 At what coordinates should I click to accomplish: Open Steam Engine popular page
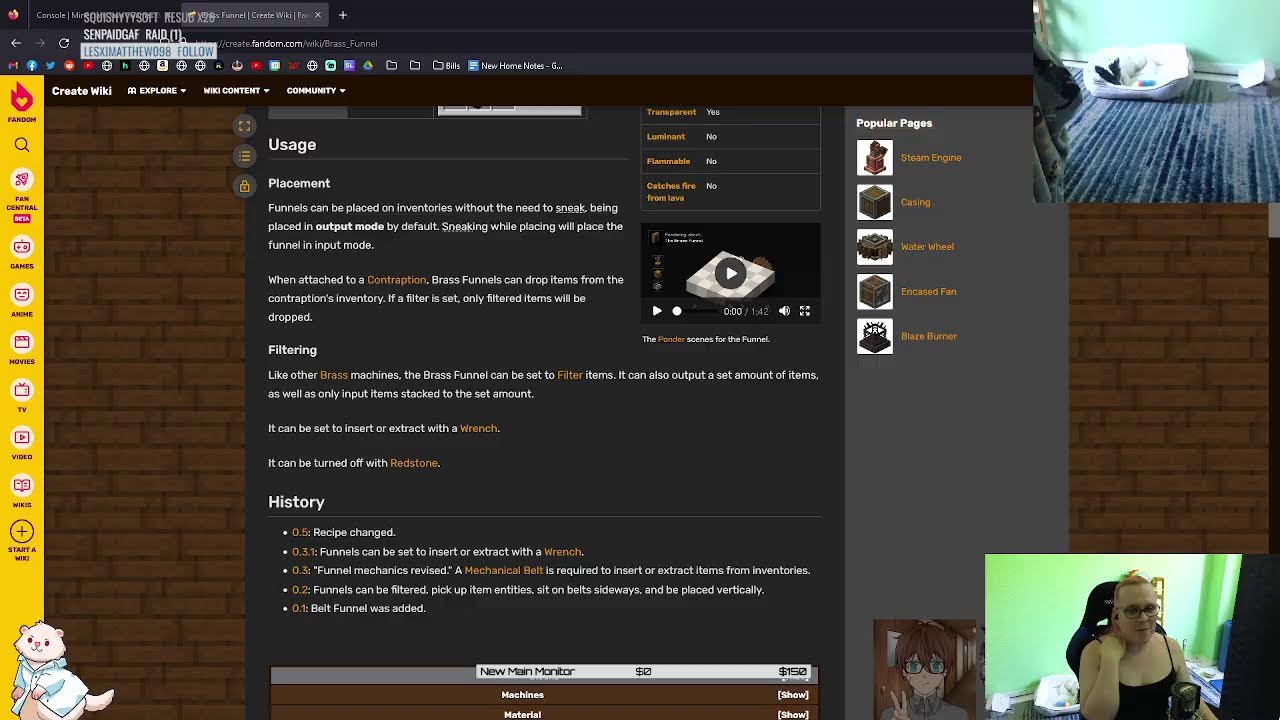[931, 157]
